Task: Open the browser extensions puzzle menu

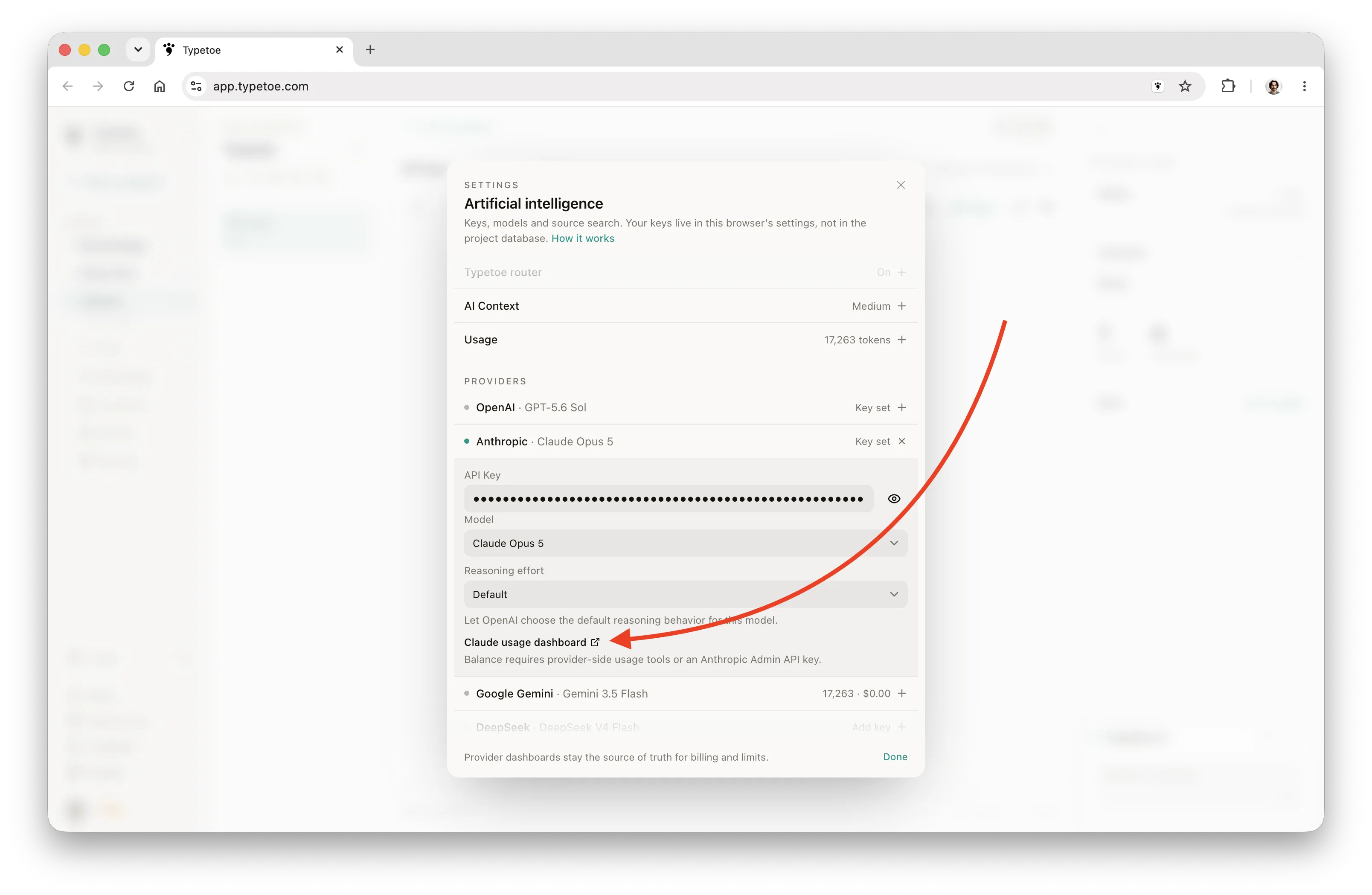Action: [1228, 87]
